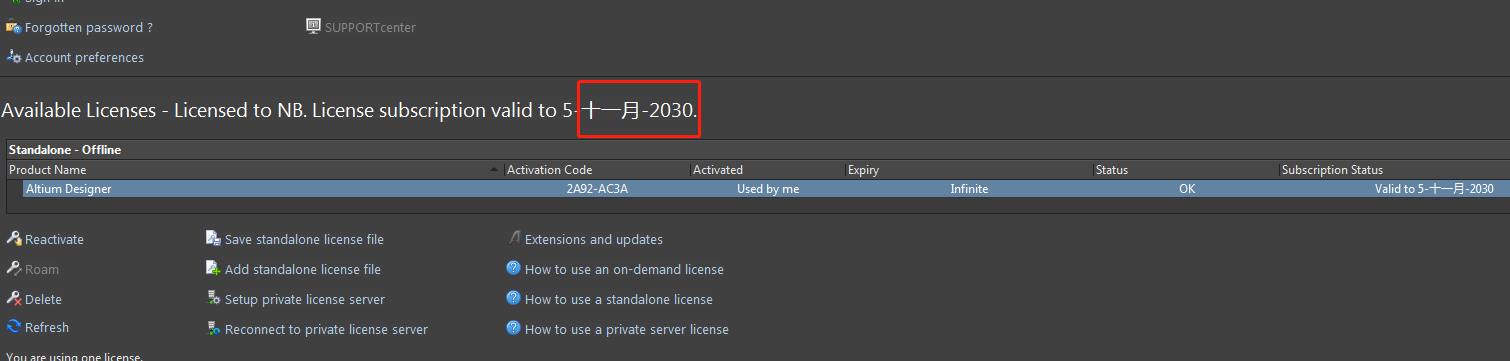1510x361 pixels.
Task: Click help icon for private server license
Action: point(514,328)
